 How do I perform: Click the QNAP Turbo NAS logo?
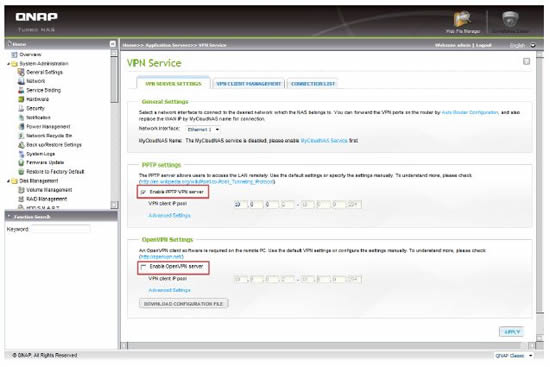click(36, 22)
